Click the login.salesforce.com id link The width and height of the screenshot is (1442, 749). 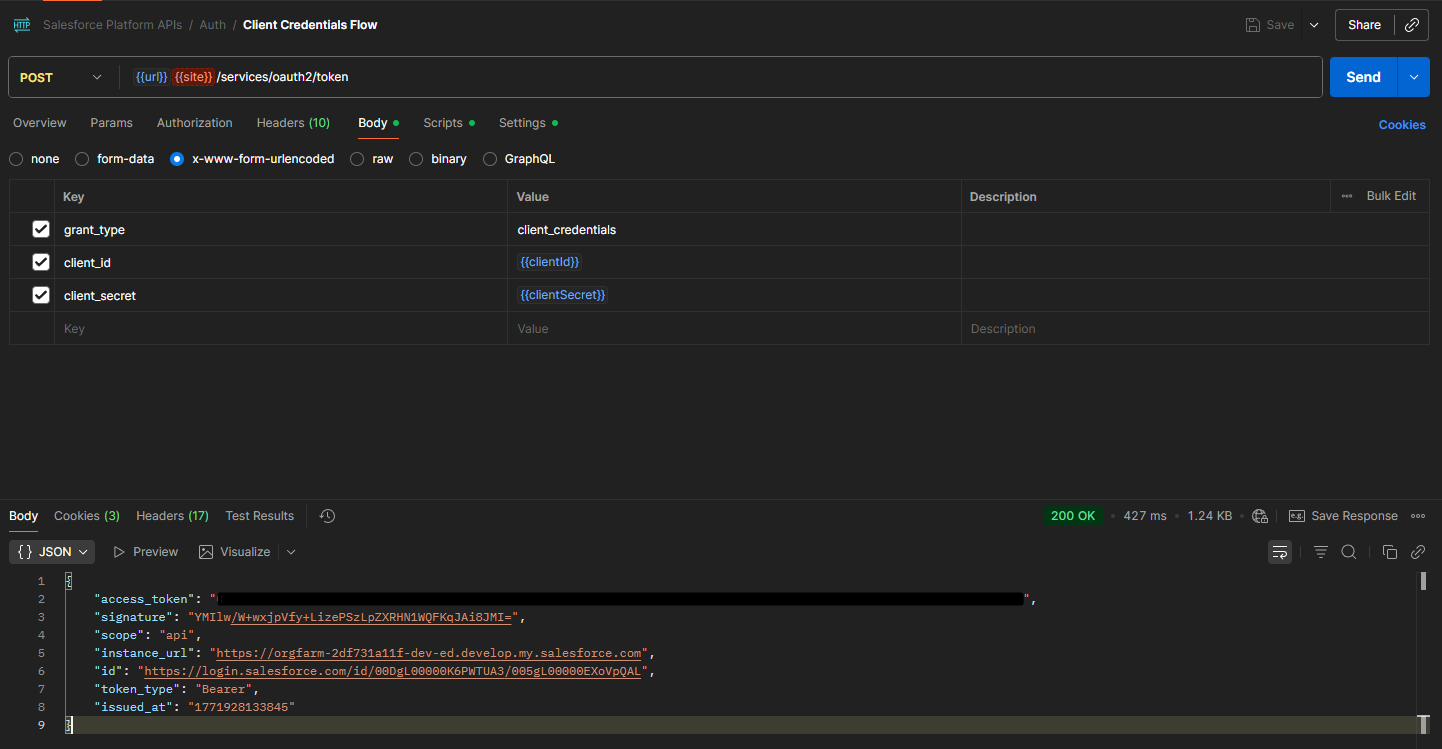point(393,671)
